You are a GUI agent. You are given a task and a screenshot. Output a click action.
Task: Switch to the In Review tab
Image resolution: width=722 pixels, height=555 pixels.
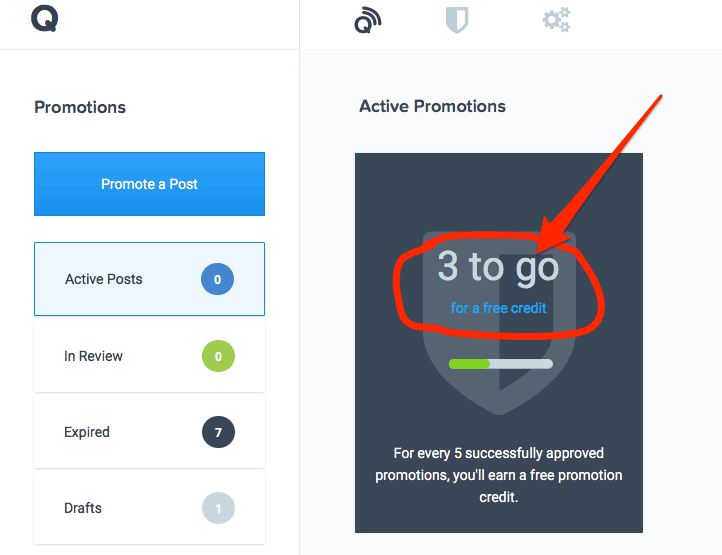point(149,356)
